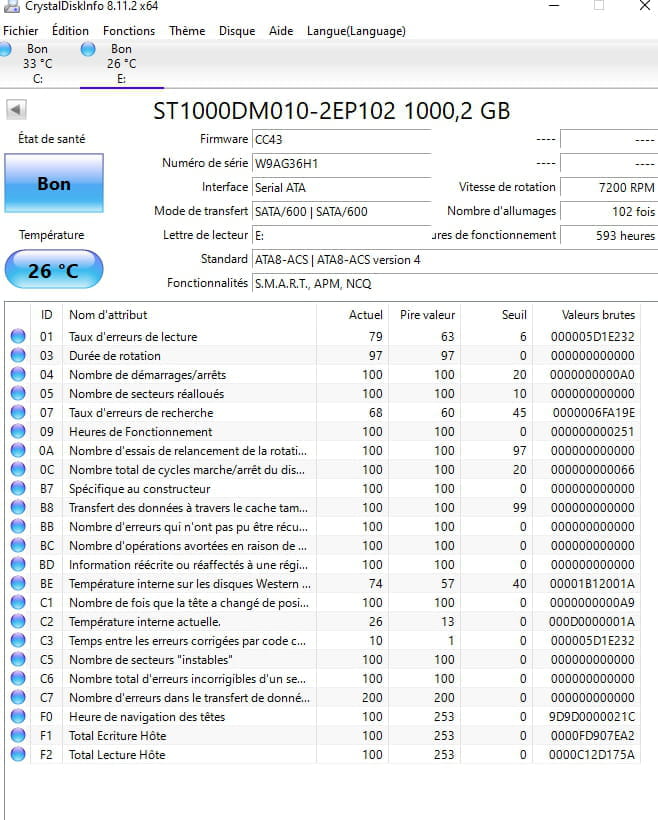This screenshot has width=658, height=820.
Task: Click the Standard field ATA8-ACS
Action: (x=455, y=260)
